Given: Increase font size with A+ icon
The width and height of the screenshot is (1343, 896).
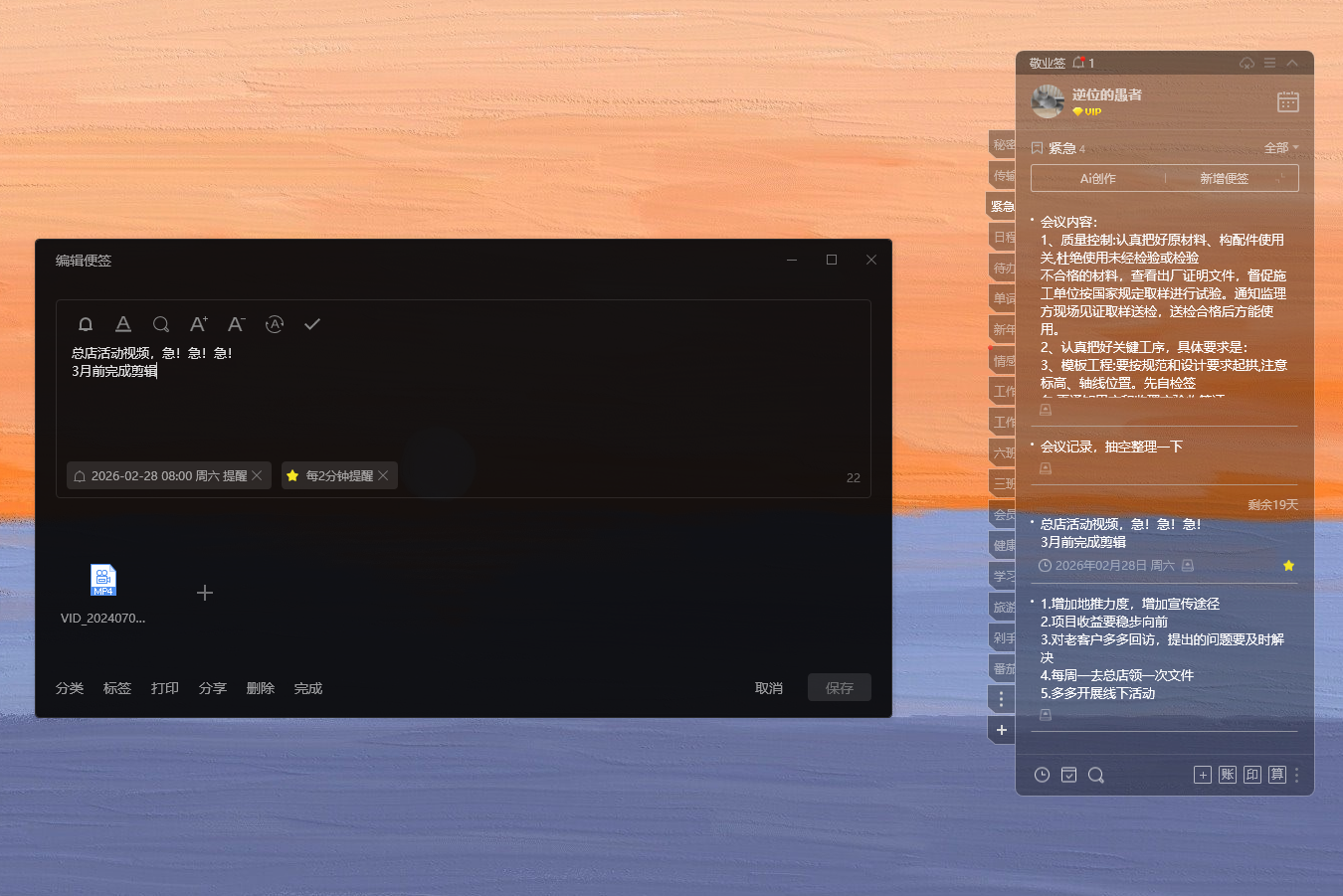Looking at the screenshot, I should [x=198, y=324].
